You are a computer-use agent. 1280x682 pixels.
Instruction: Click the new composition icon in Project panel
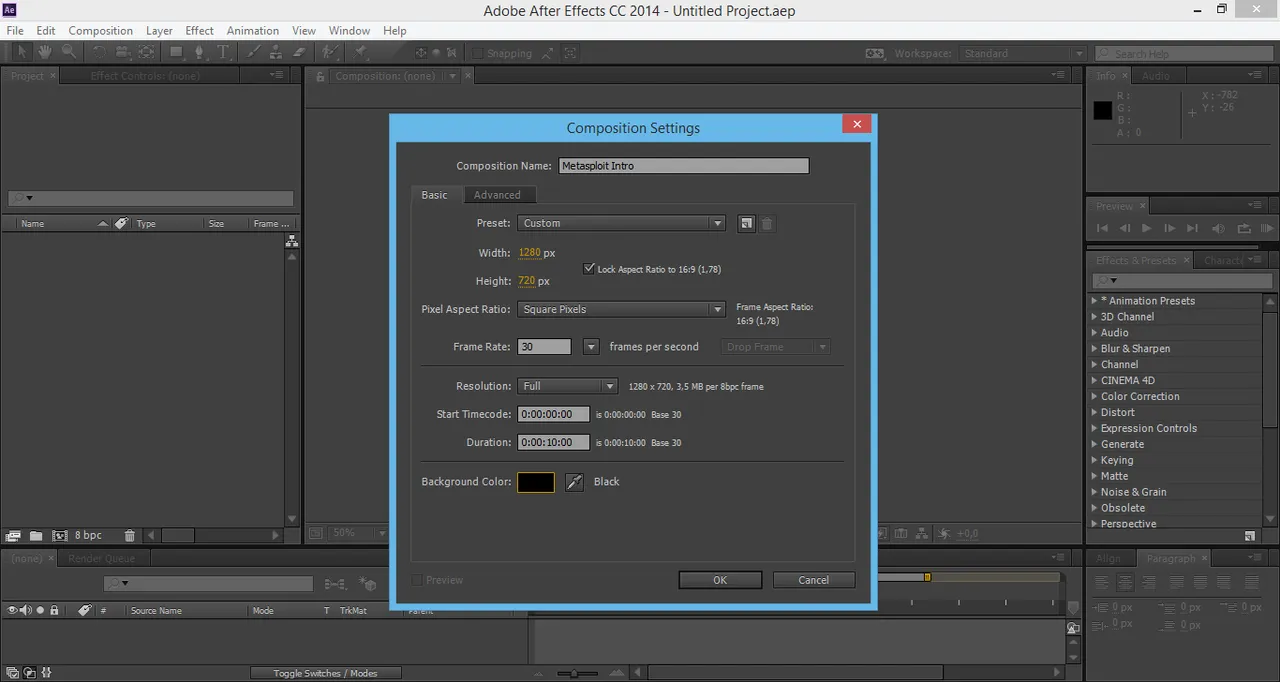pos(59,536)
